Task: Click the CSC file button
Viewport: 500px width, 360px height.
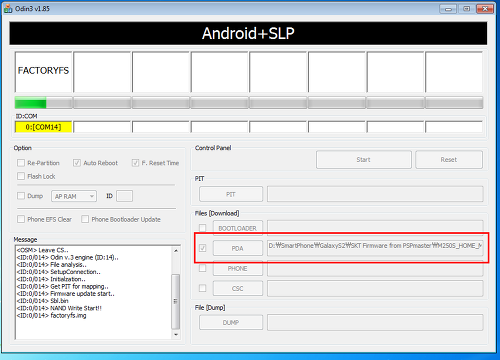Action: [x=238, y=288]
